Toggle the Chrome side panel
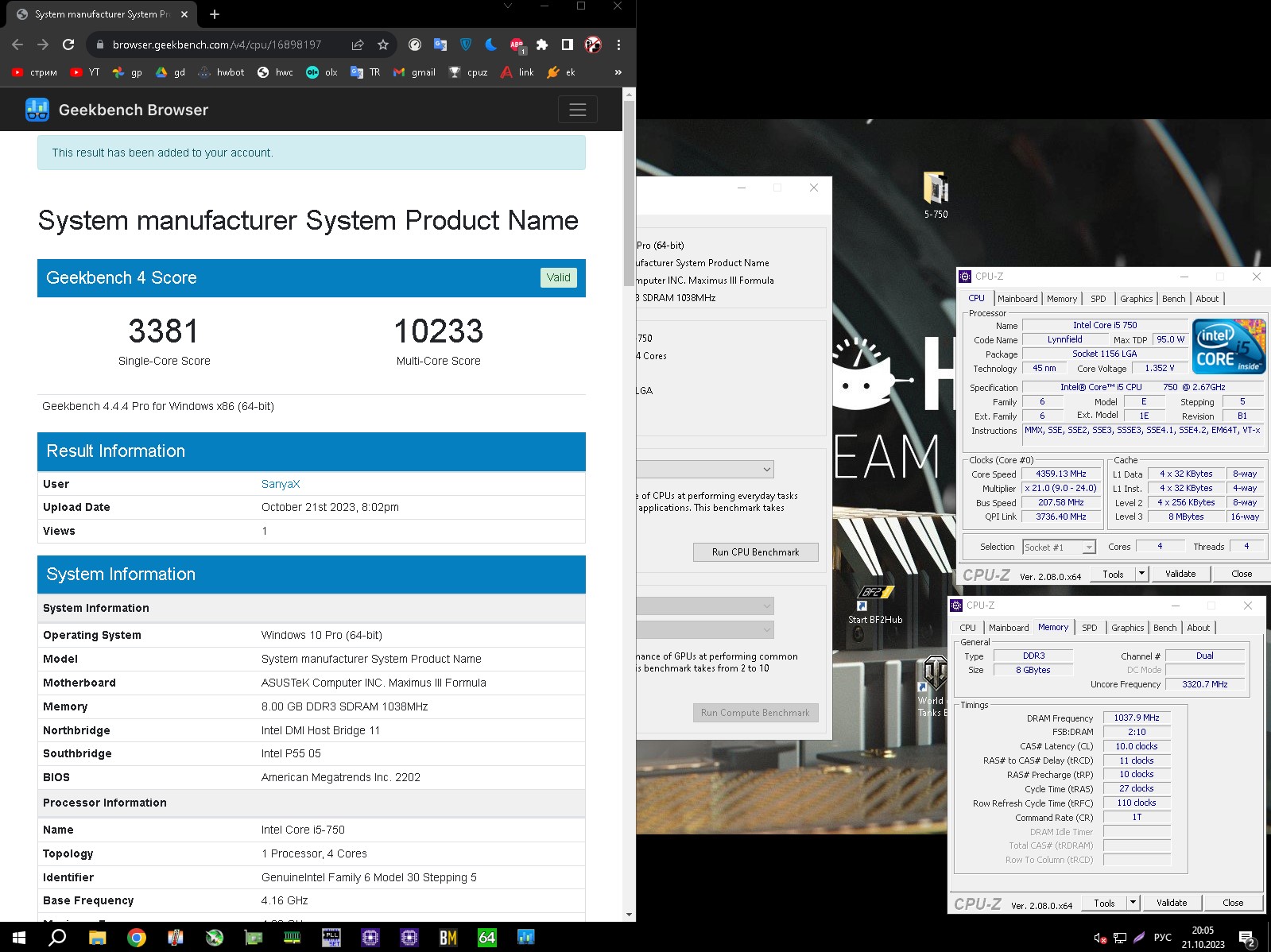1271x952 pixels. coord(568,45)
